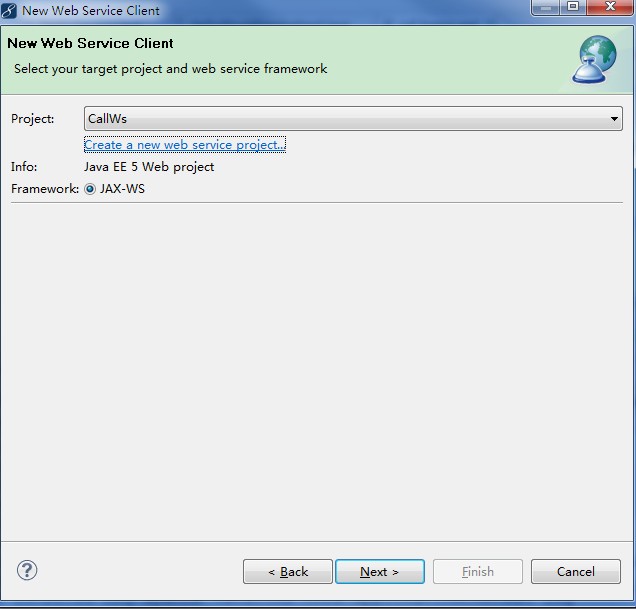Close the dialog with the red X

tap(610, 7)
